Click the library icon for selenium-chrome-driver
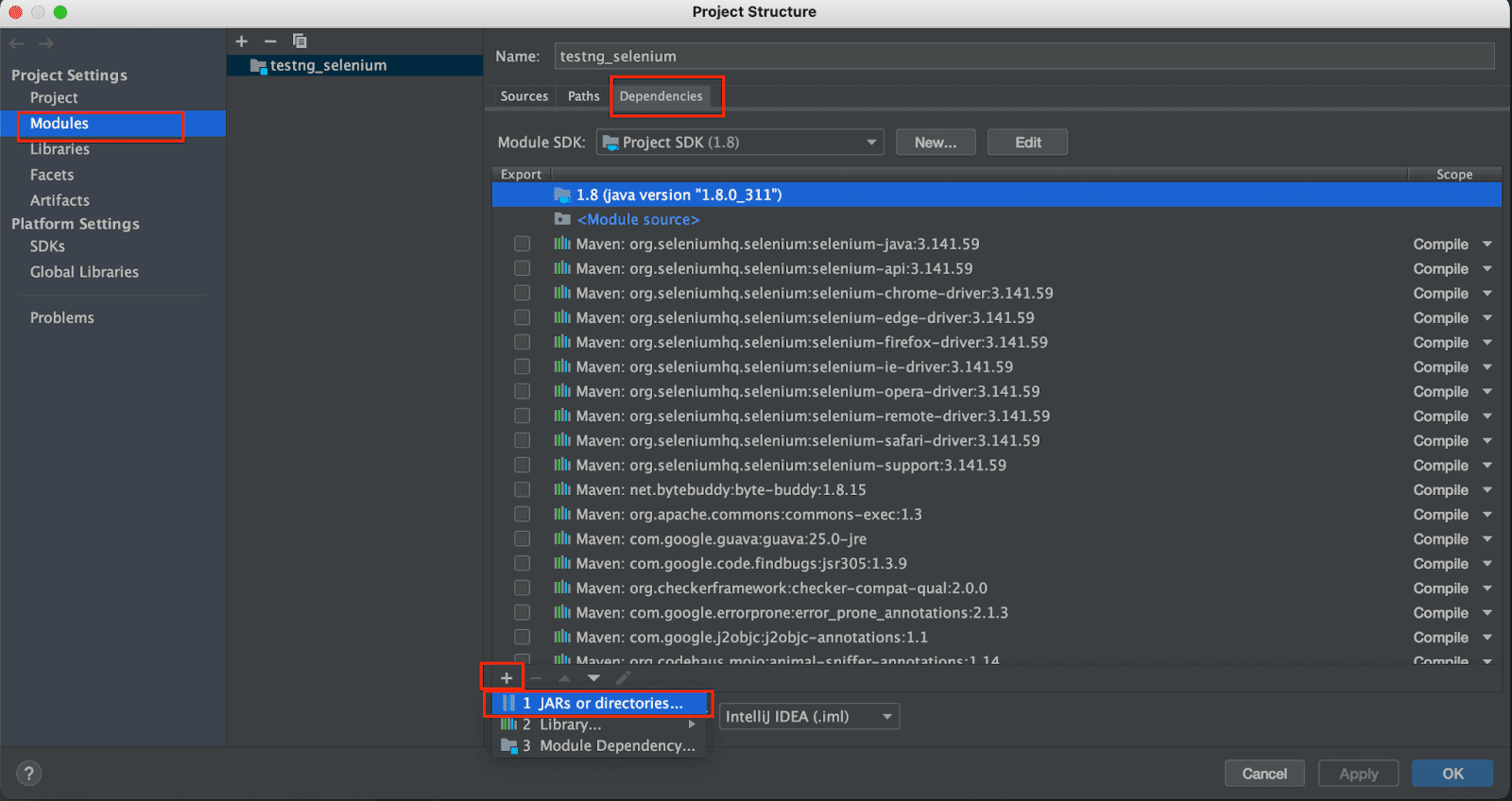1512x801 pixels. tap(562, 293)
